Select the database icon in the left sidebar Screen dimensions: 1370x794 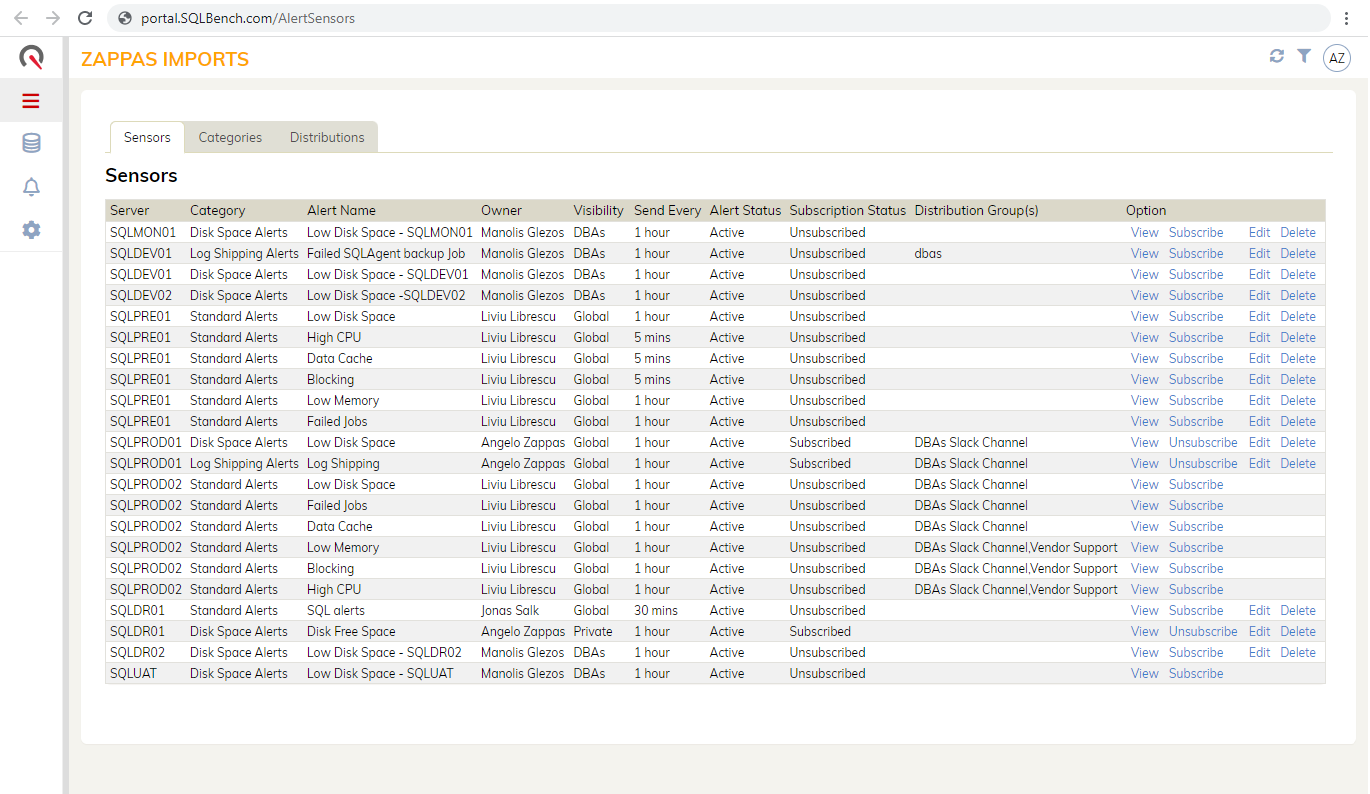pyautogui.click(x=30, y=143)
